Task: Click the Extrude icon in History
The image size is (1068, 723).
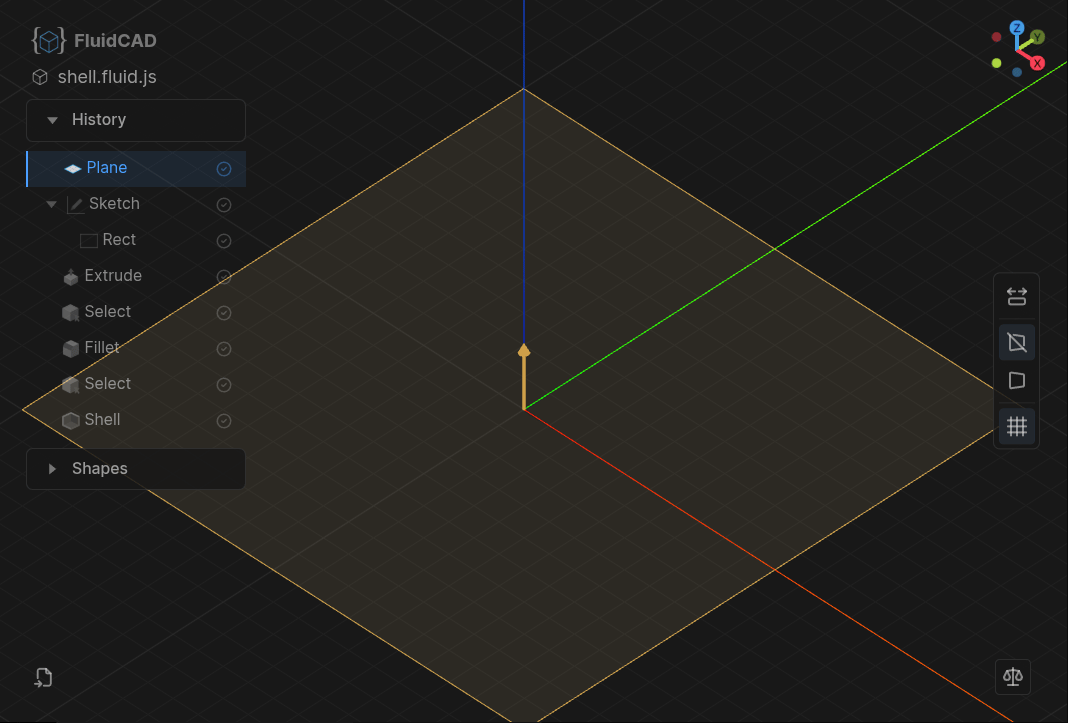Action: coord(71,277)
